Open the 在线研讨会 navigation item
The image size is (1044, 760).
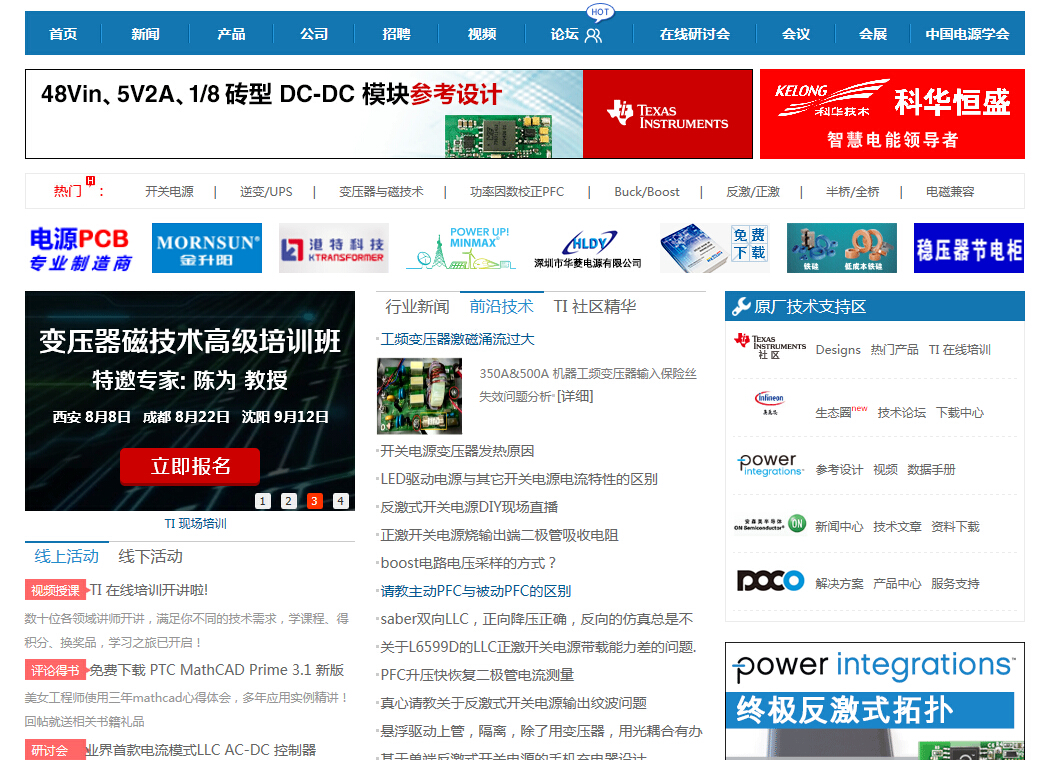[694, 34]
